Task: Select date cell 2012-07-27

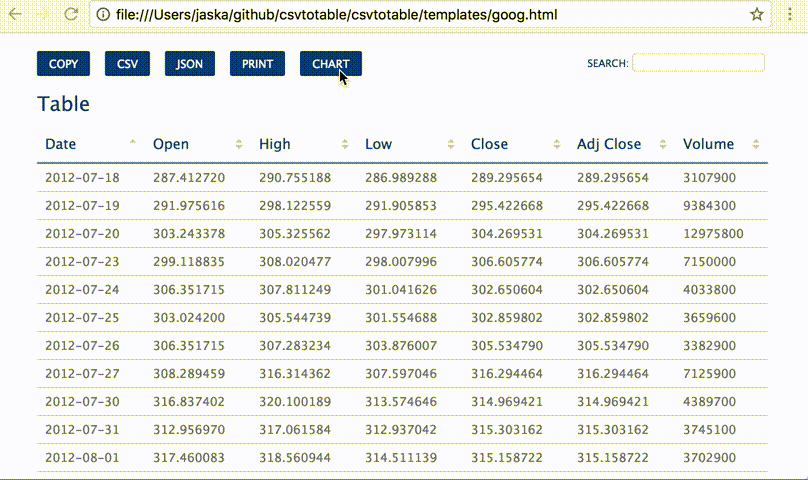Action: [x=82, y=373]
